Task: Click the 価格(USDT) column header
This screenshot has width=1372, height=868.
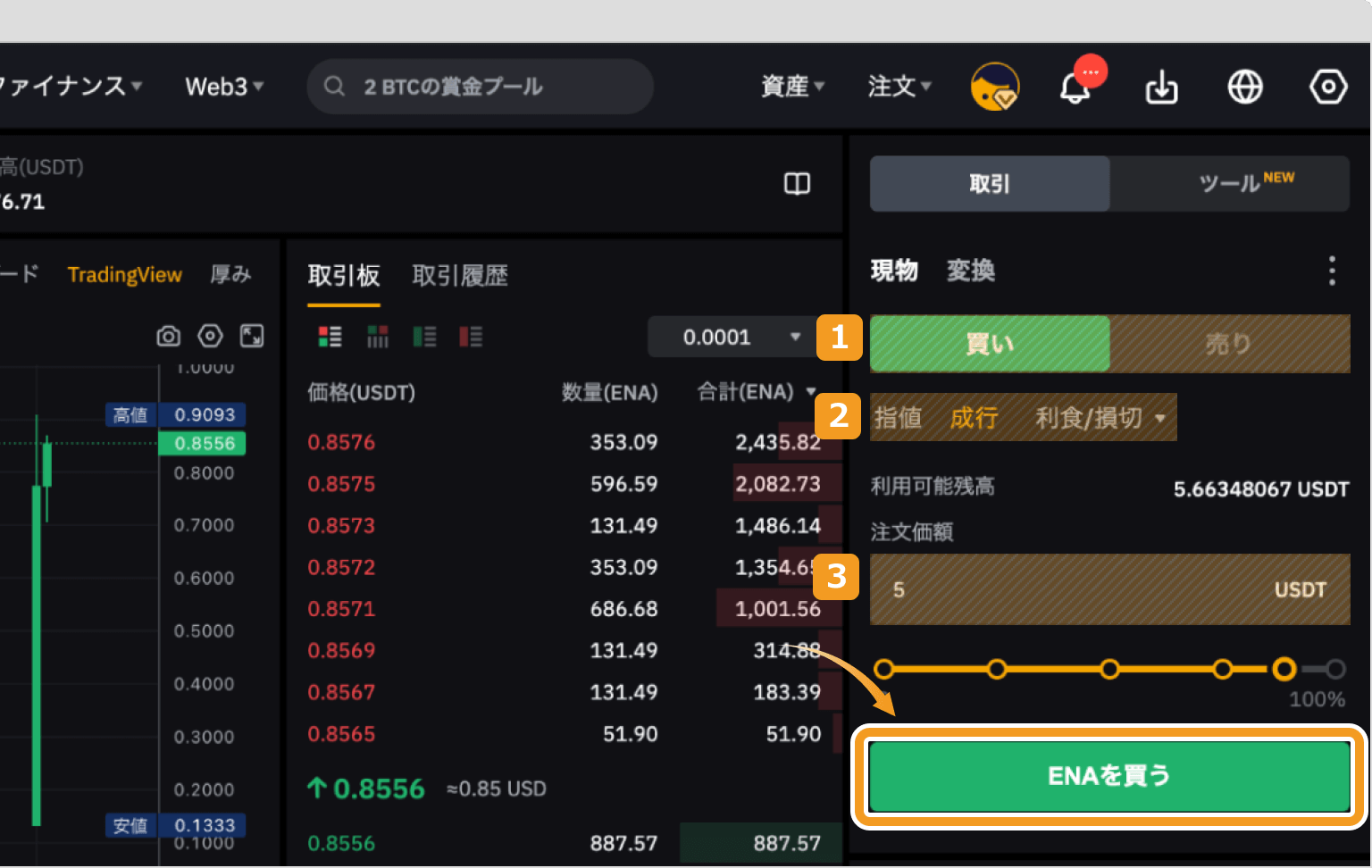Action: coord(361,392)
